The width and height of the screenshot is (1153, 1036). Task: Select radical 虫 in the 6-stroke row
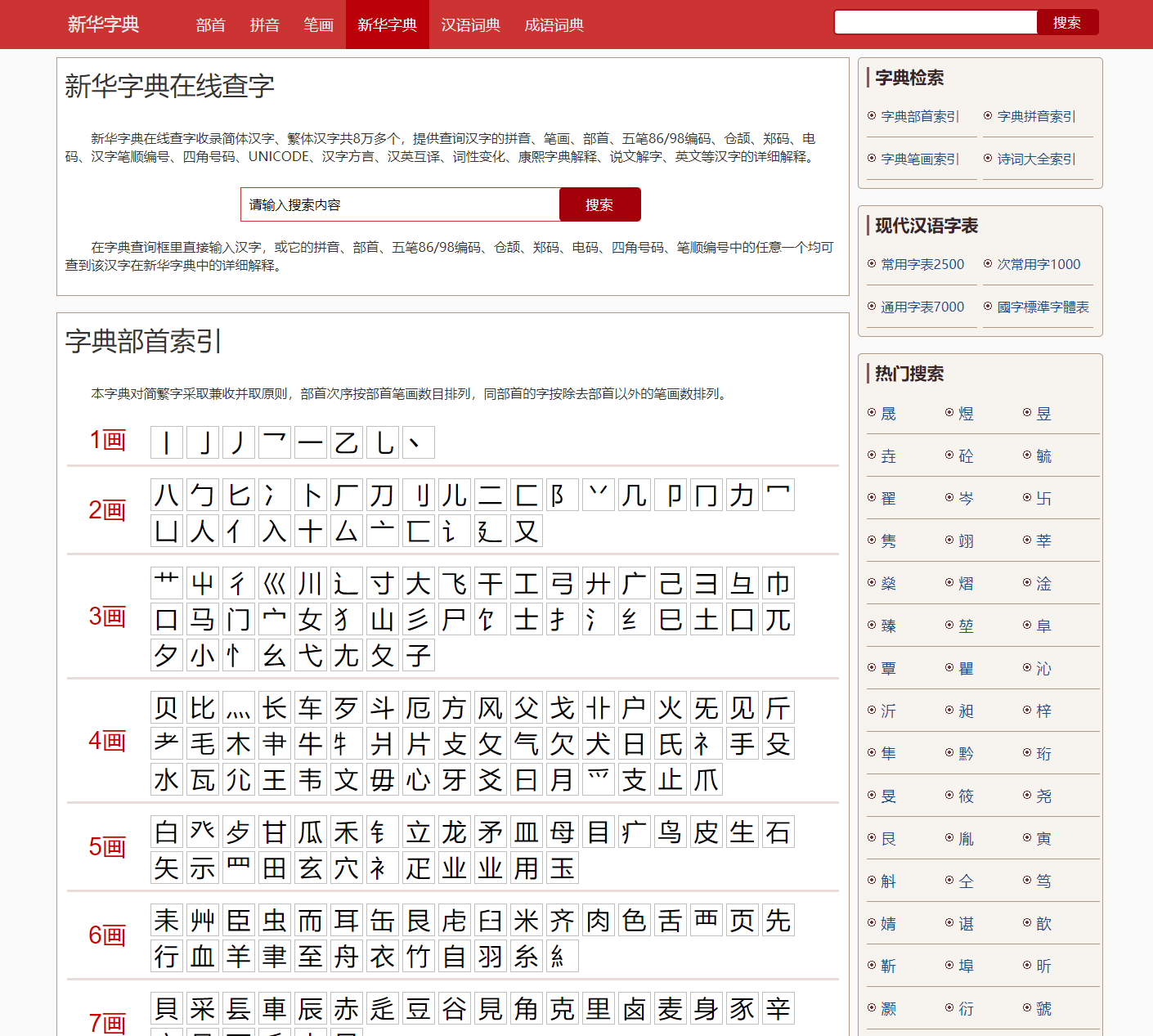click(x=274, y=919)
